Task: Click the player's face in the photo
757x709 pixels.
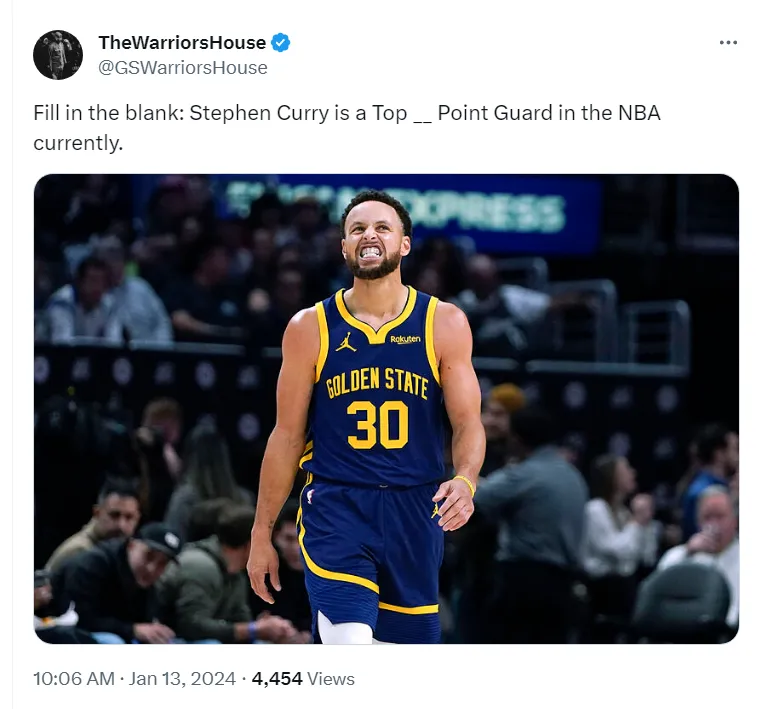Action: [377, 240]
